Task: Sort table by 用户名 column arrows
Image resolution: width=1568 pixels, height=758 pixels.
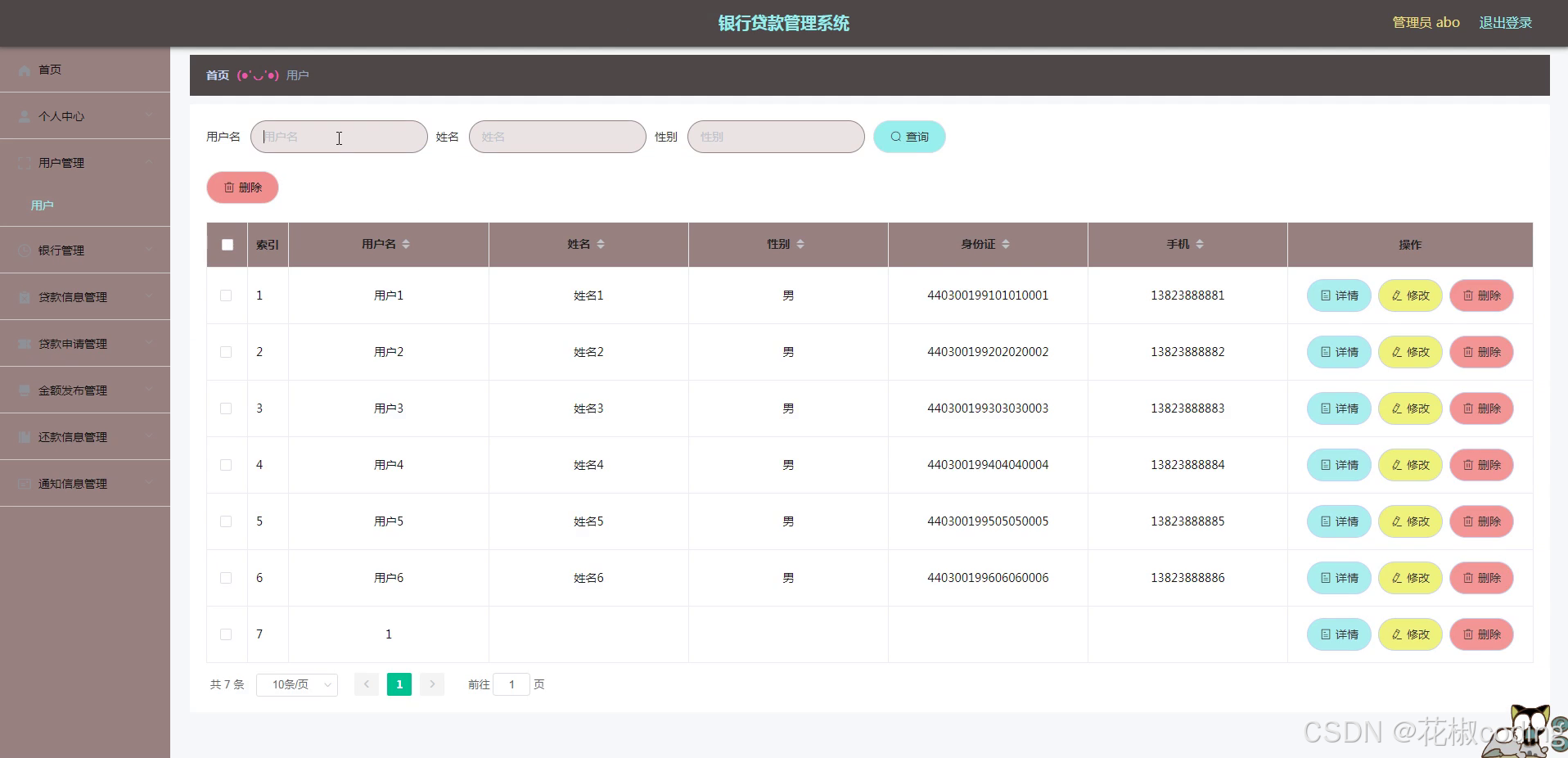Action: (x=406, y=244)
